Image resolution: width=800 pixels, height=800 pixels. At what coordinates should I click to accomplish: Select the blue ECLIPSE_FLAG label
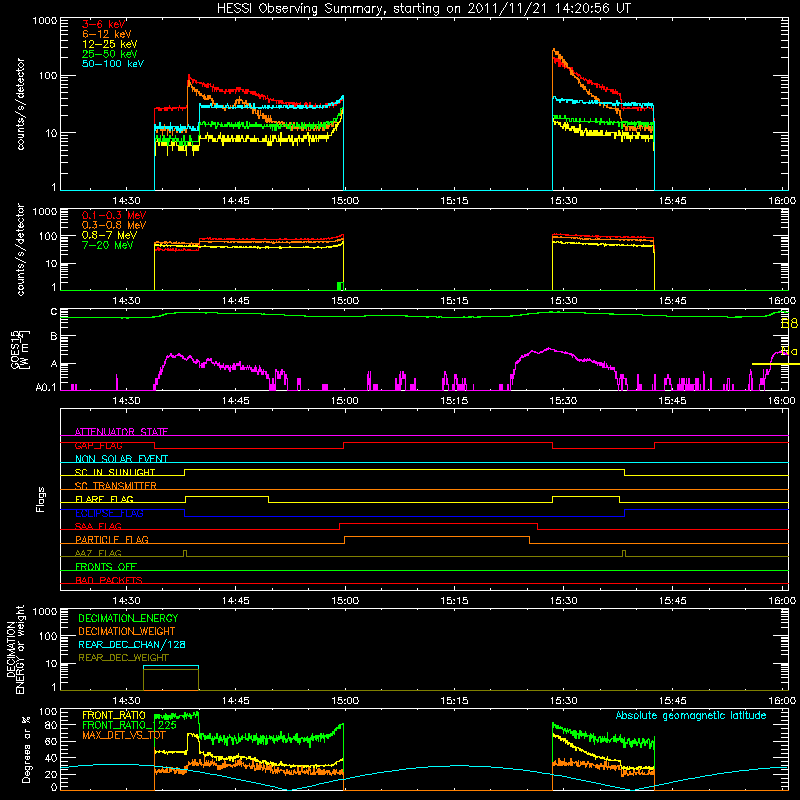[x=109, y=513]
